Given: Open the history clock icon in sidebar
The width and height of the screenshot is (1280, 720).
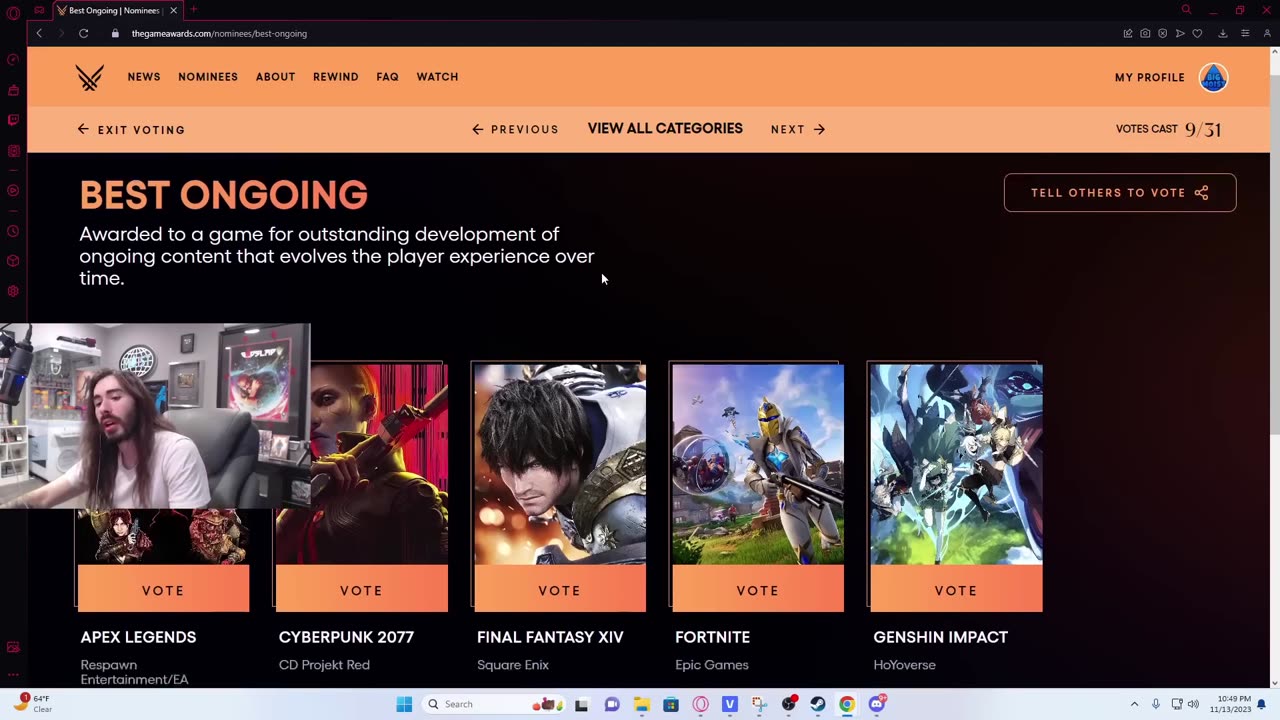Looking at the screenshot, I should 13,231.
